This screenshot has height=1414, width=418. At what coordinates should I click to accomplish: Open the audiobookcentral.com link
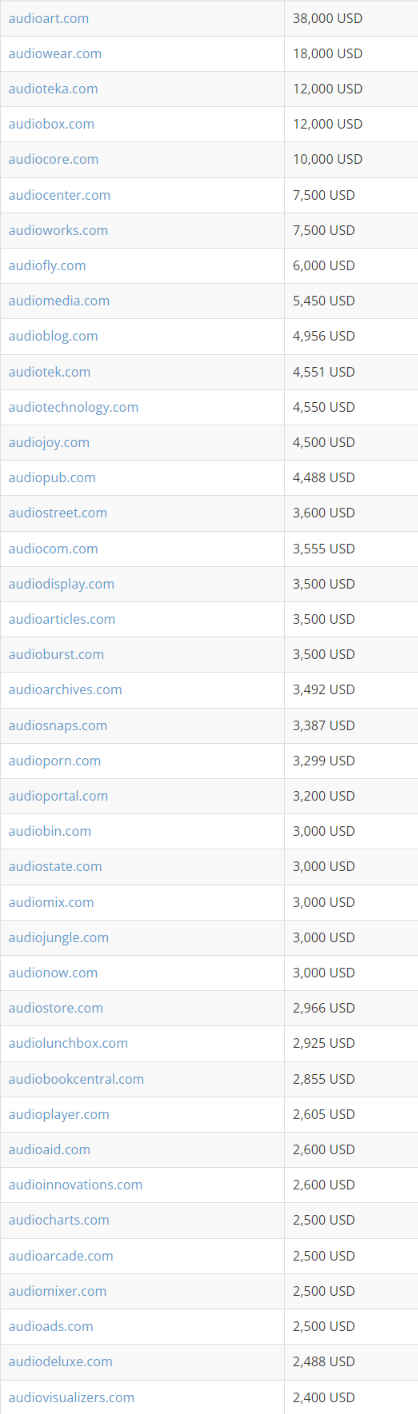click(x=76, y=1079)
